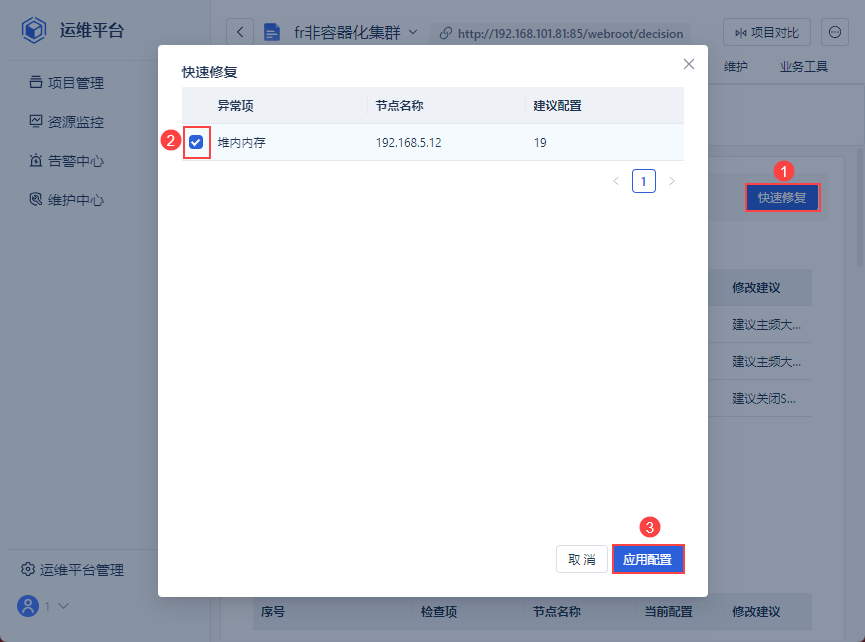Image resolution: width=865 pixels, height=642 pixels.
Task: Close the 快速修复 dialog
Action: (688, 64)
